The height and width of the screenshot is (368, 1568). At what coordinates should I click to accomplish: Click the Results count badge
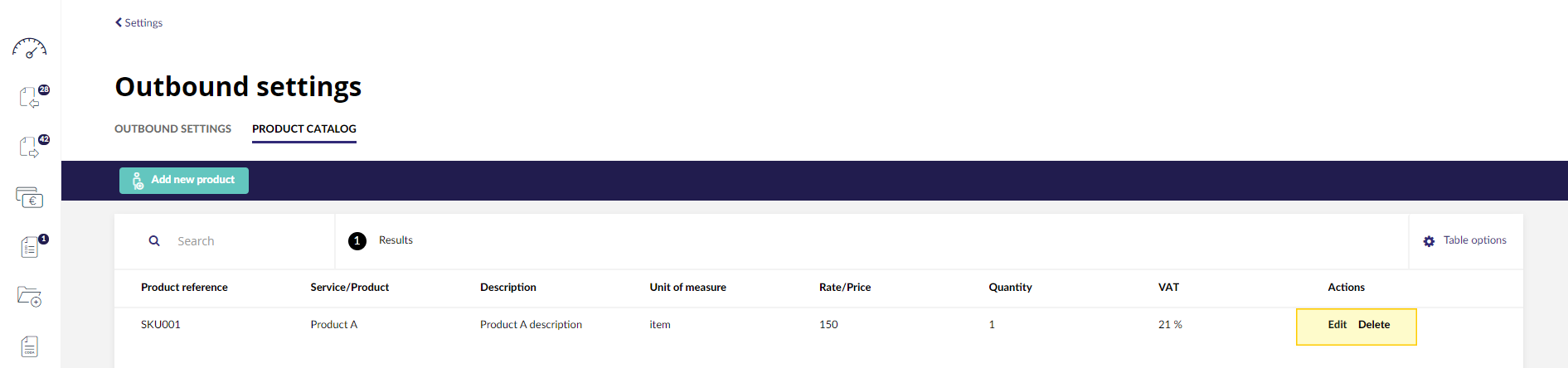[357, 241]
